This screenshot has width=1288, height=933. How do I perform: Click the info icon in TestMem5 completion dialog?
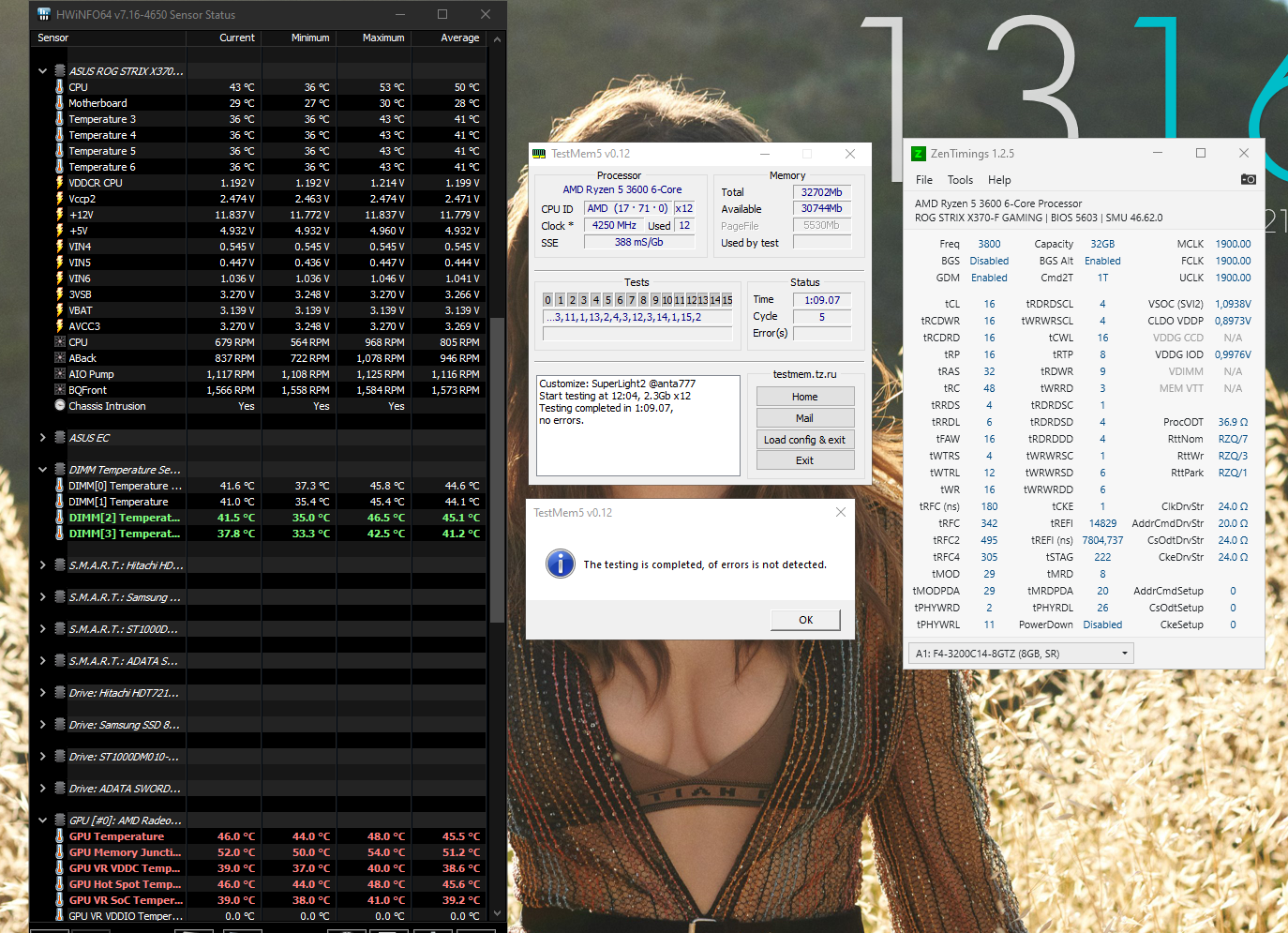pos(561,564)
